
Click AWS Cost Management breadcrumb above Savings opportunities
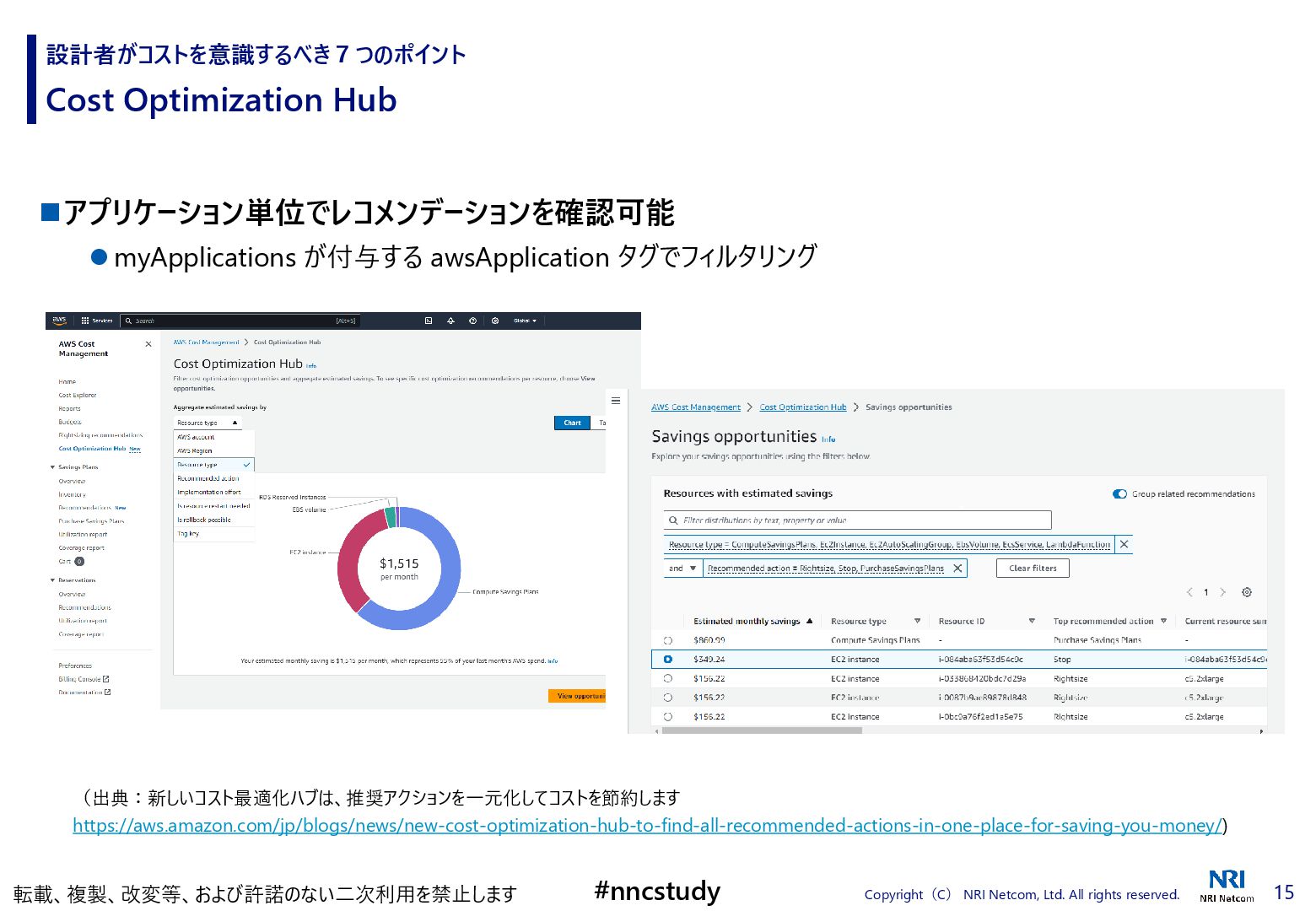[x=696, y=407]
